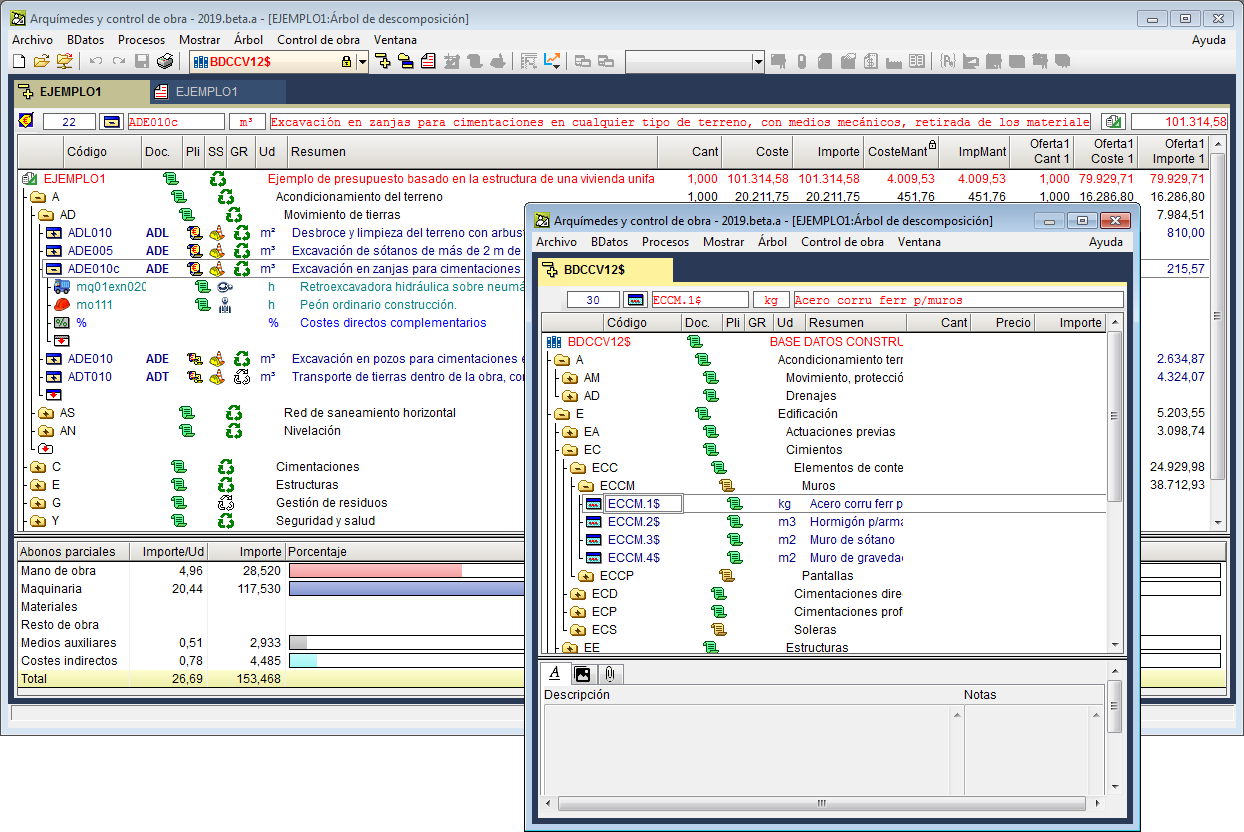Open Archivo menu in back window
This screenshot has height=832, width=1244.
pos(33,40)
